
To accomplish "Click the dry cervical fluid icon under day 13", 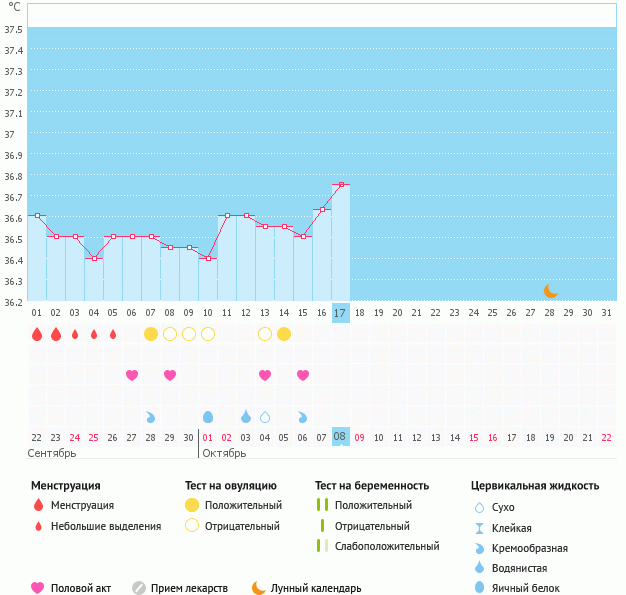I will click(265, 417).
